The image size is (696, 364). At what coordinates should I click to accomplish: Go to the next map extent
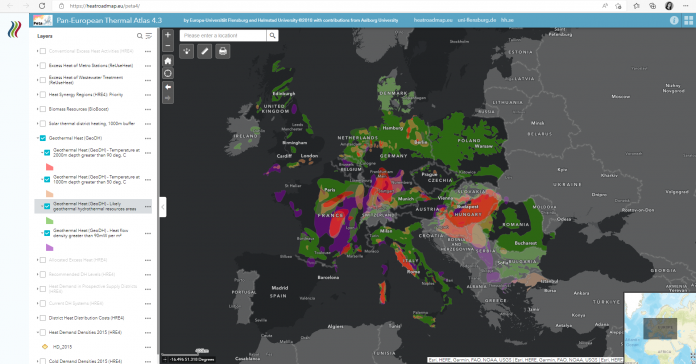point(168,98)
